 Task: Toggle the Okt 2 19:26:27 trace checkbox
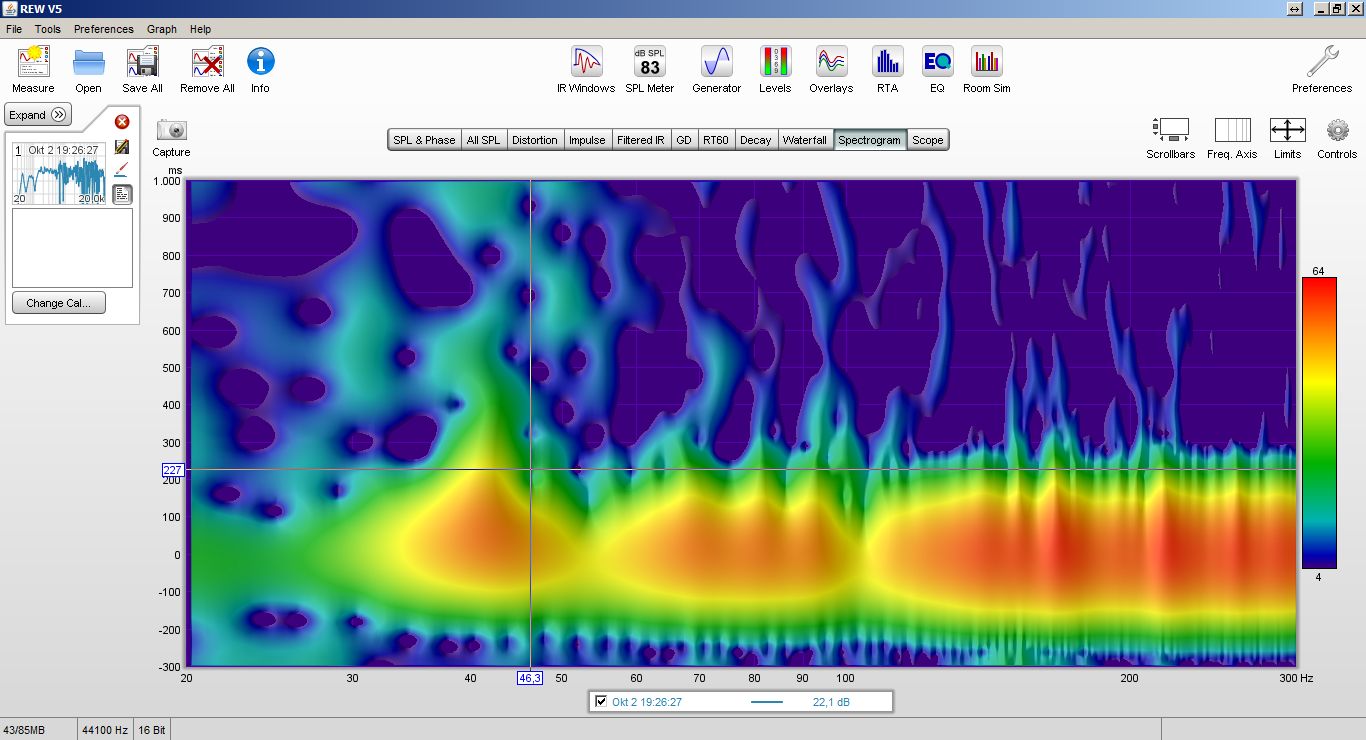coord(601,702)
